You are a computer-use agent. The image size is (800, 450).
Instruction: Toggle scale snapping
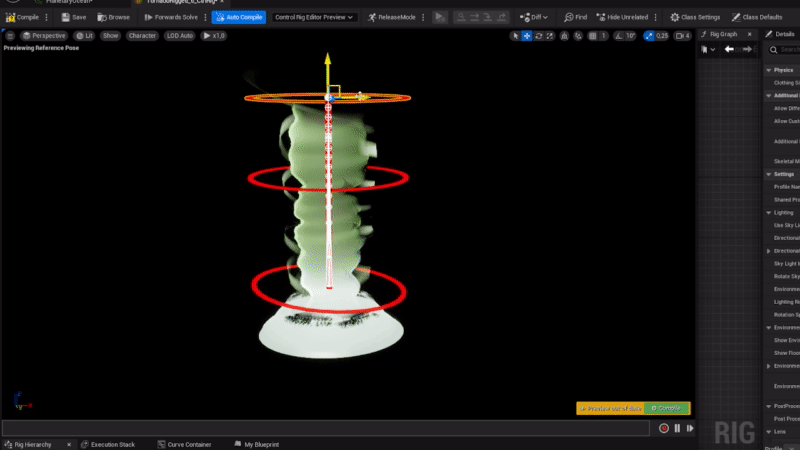648,36
